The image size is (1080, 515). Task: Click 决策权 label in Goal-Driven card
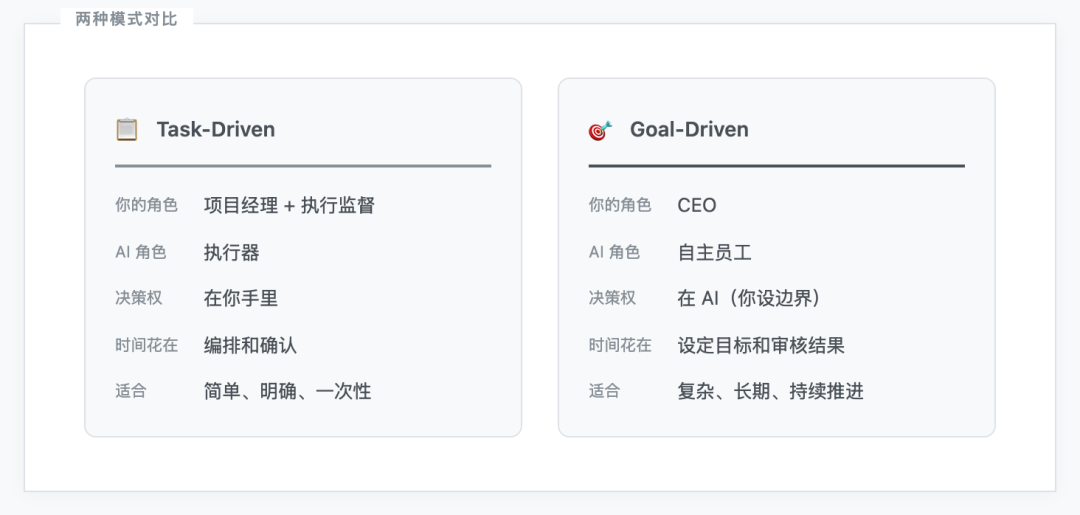(x=612, y=298)
